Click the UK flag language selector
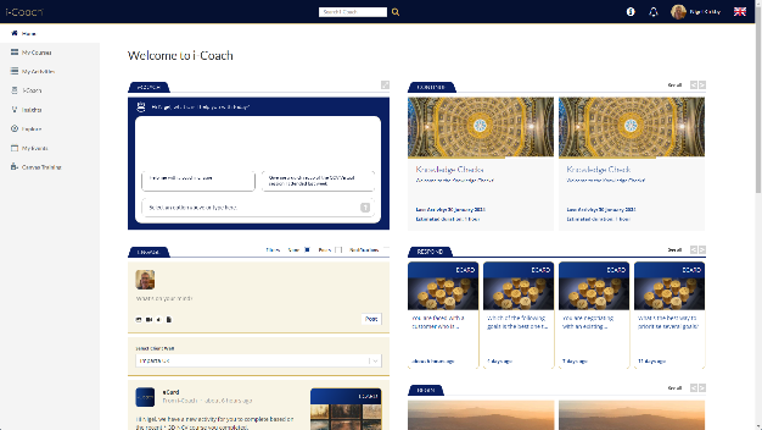 tap(740, 12)
